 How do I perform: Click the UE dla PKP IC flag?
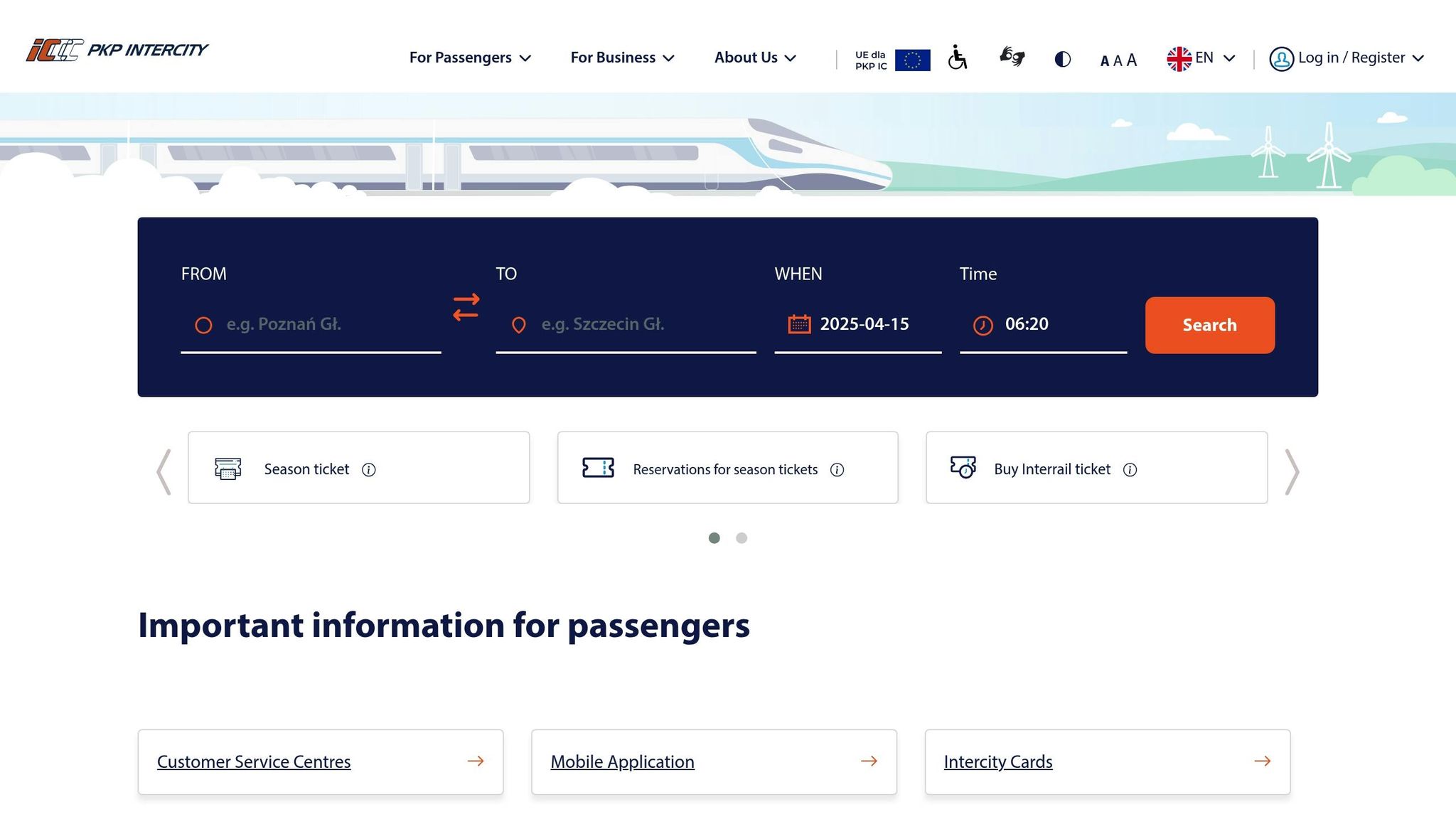click(x=912, y=60)
